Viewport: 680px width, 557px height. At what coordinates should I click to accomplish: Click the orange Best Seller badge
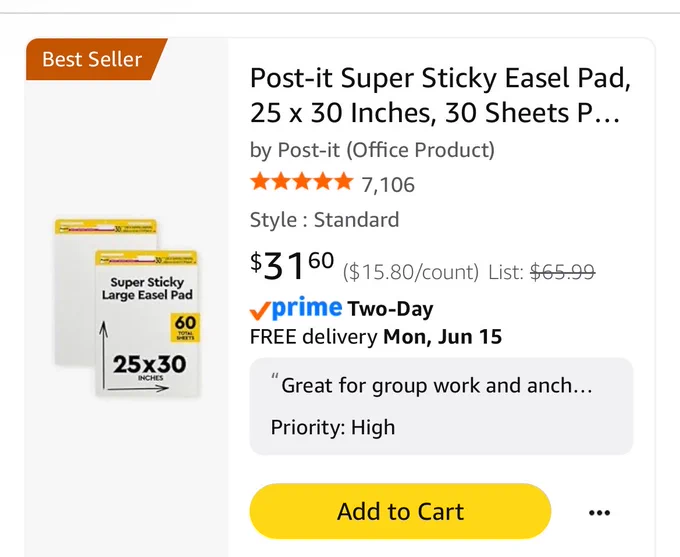pos(96,59)
